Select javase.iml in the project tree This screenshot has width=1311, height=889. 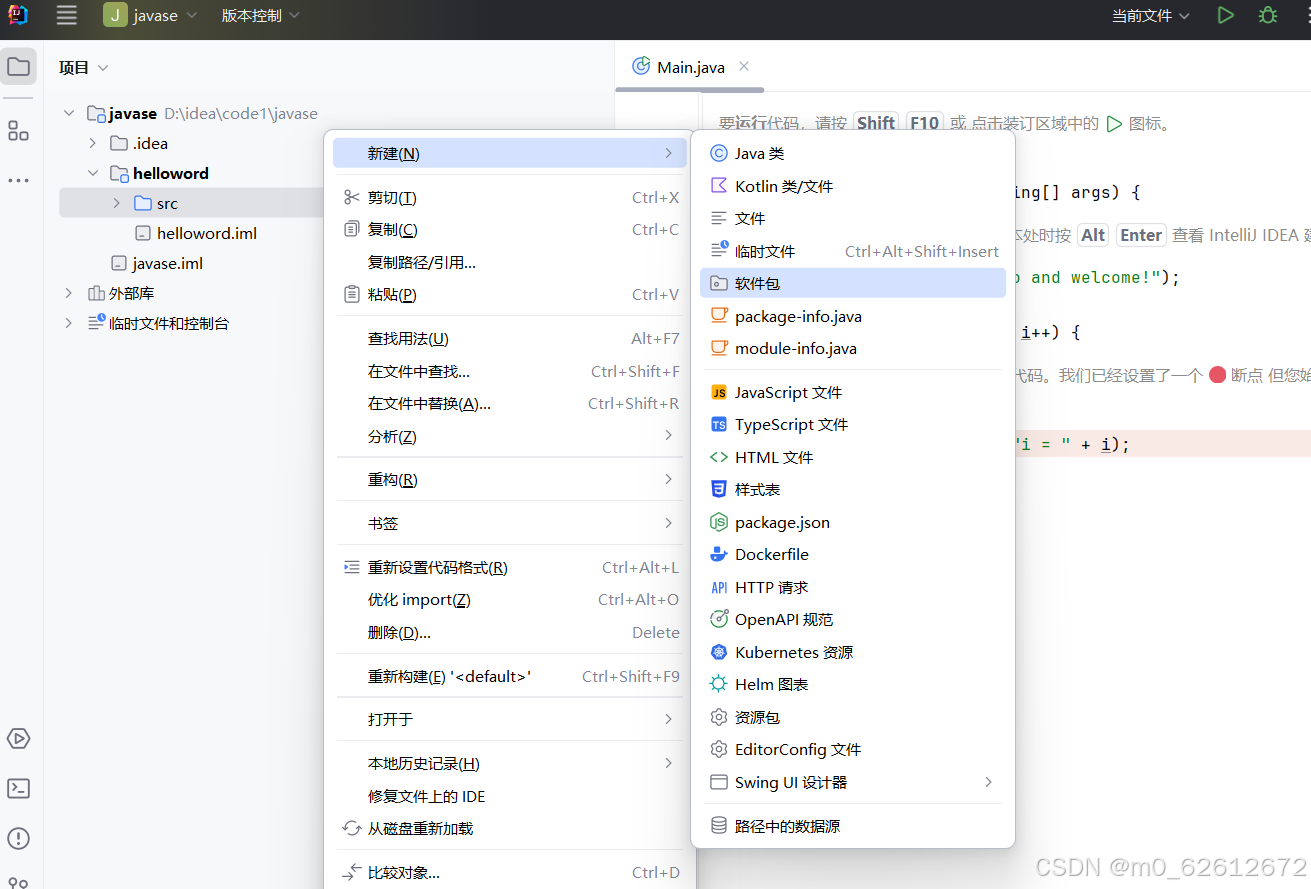tap(167, 263)
